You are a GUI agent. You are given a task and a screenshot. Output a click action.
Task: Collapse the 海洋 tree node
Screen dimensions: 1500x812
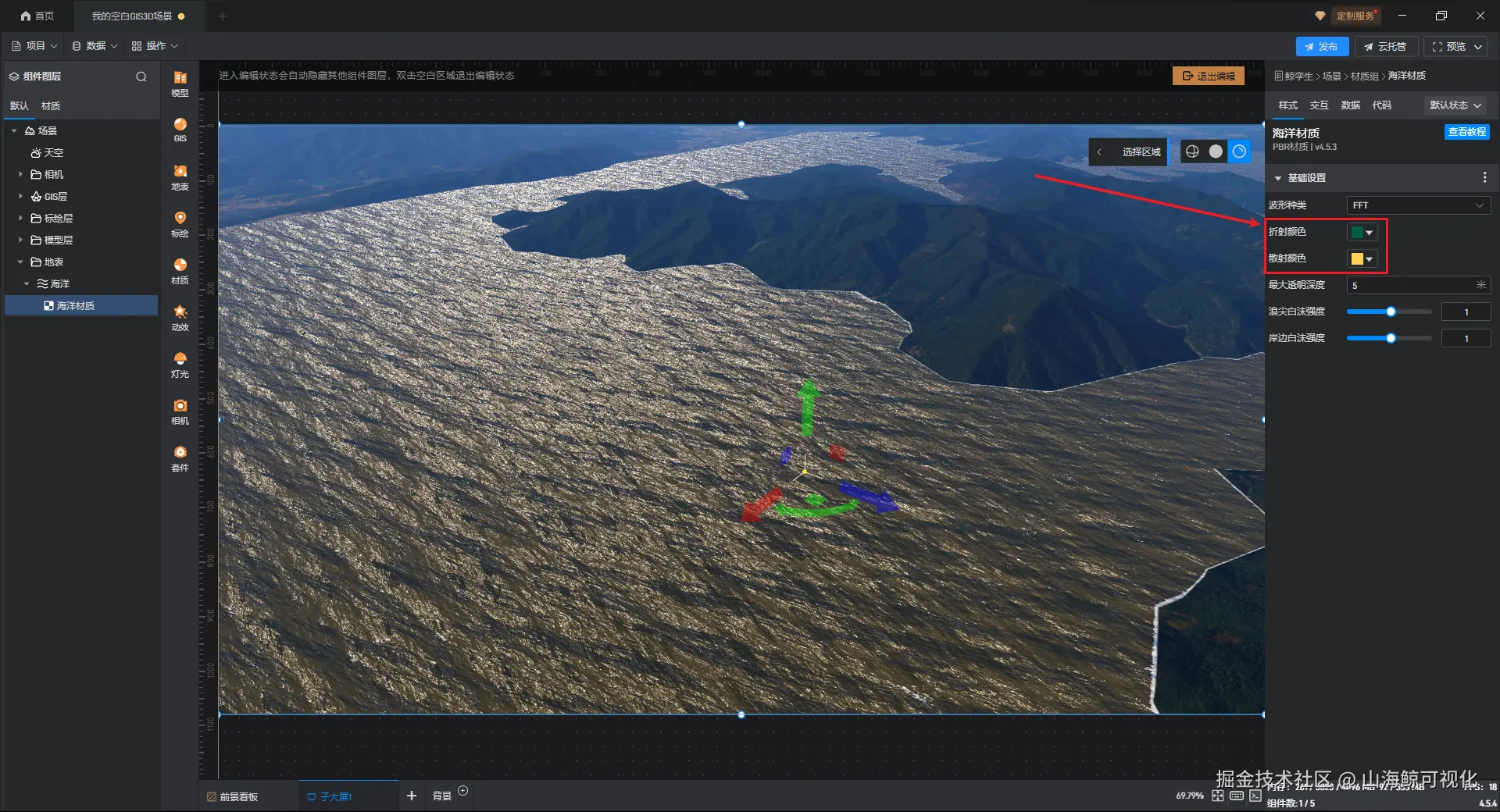pos(27,283)
